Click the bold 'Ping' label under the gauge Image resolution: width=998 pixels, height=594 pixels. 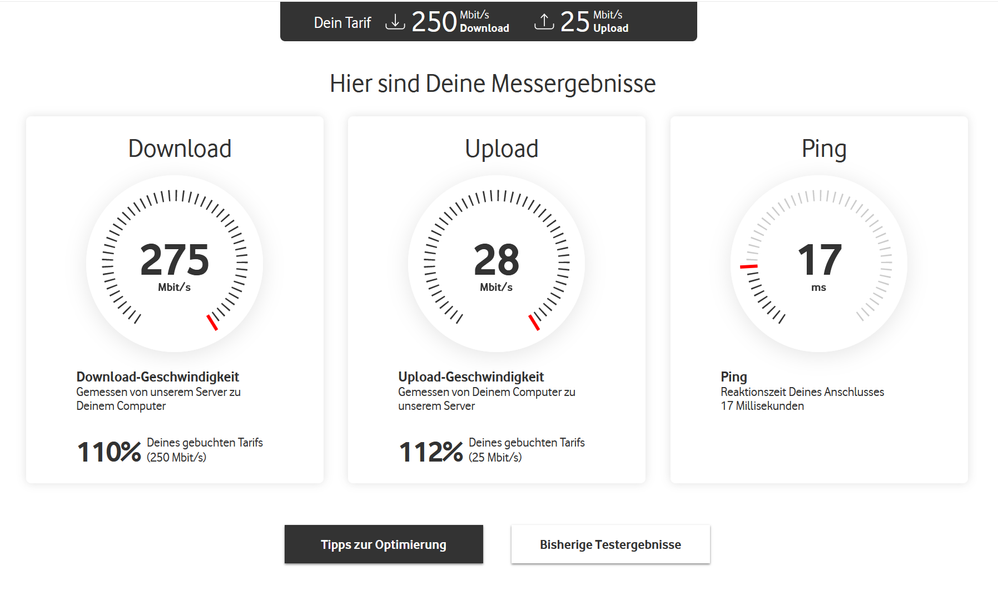[x=734, y=377]
